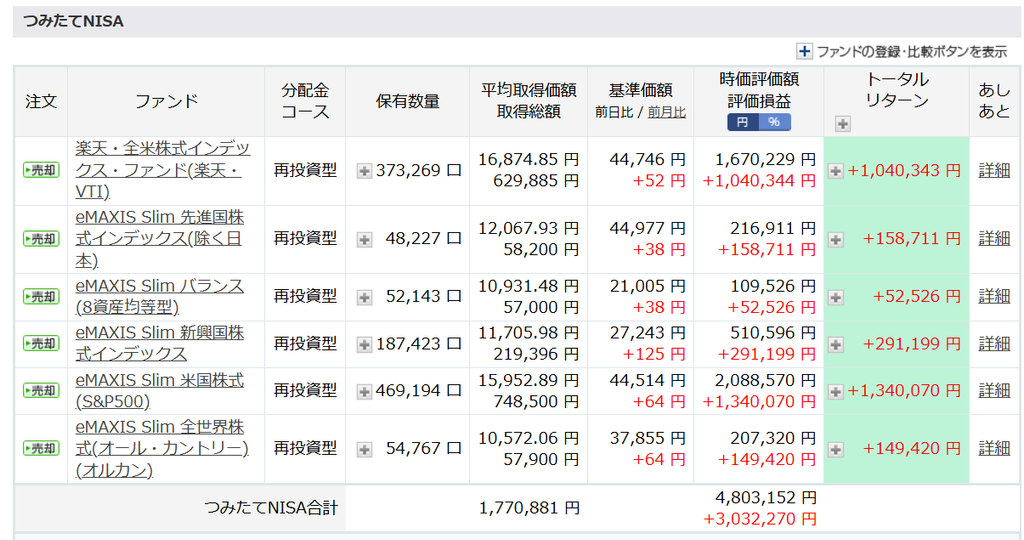This screenshot has width=1024, height=540.
Task: Expand total return plus icon beside +291,199 円
Action: click(835, 344)
